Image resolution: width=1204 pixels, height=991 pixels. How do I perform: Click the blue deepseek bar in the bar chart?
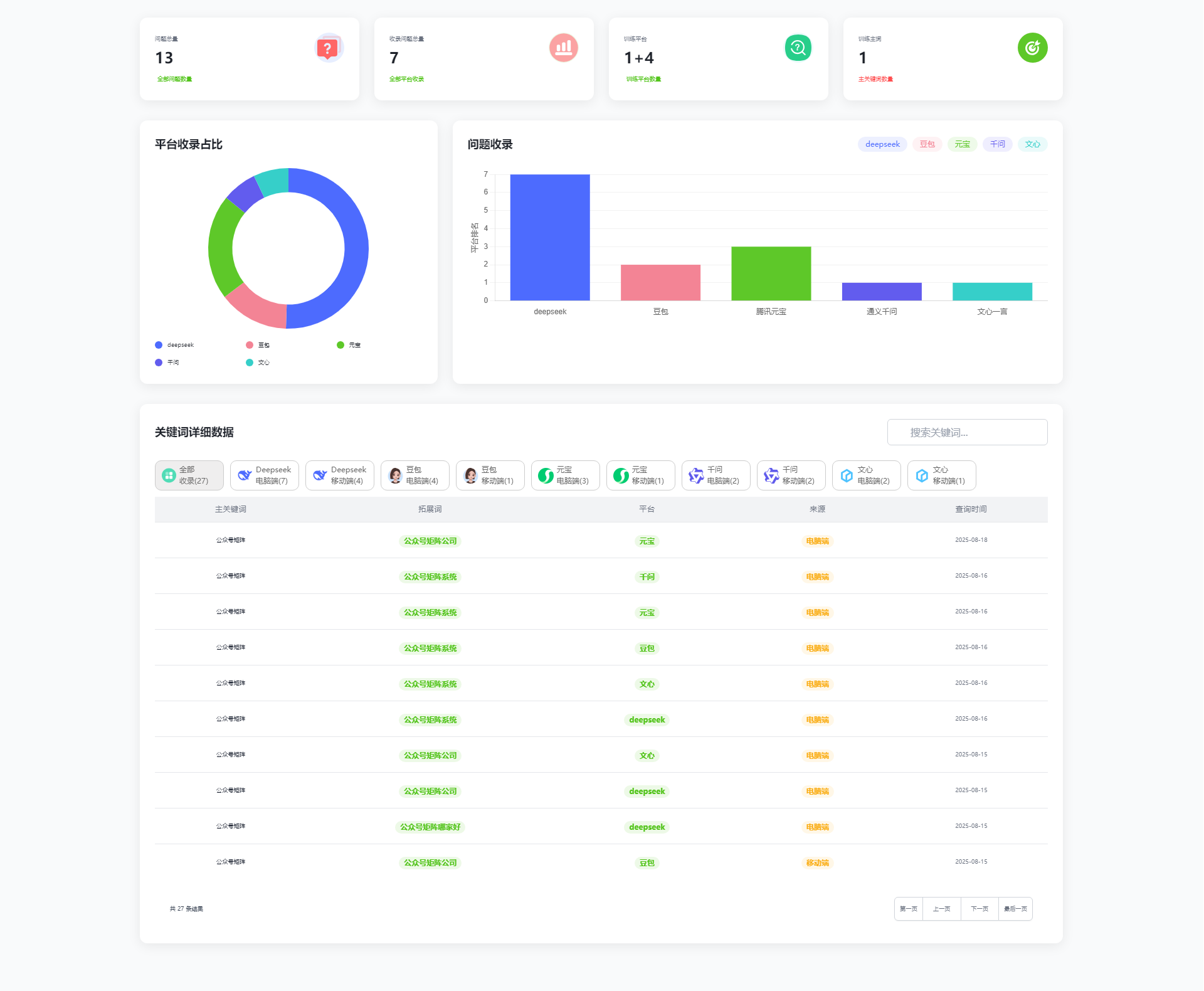tap(550, 237)
